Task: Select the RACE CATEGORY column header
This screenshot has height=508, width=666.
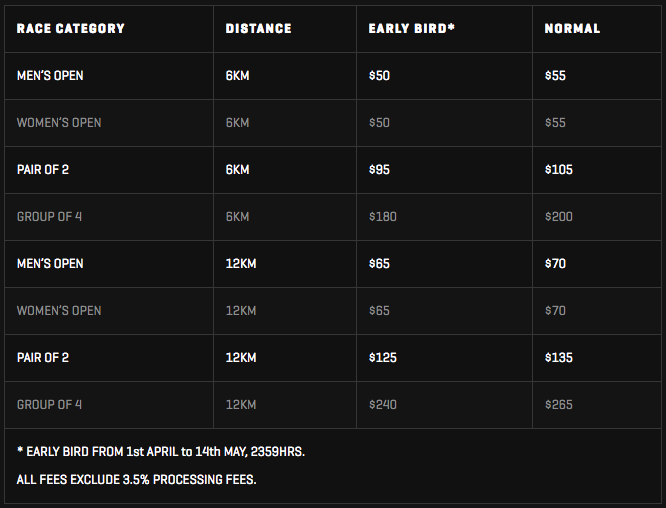Action: 71,28
